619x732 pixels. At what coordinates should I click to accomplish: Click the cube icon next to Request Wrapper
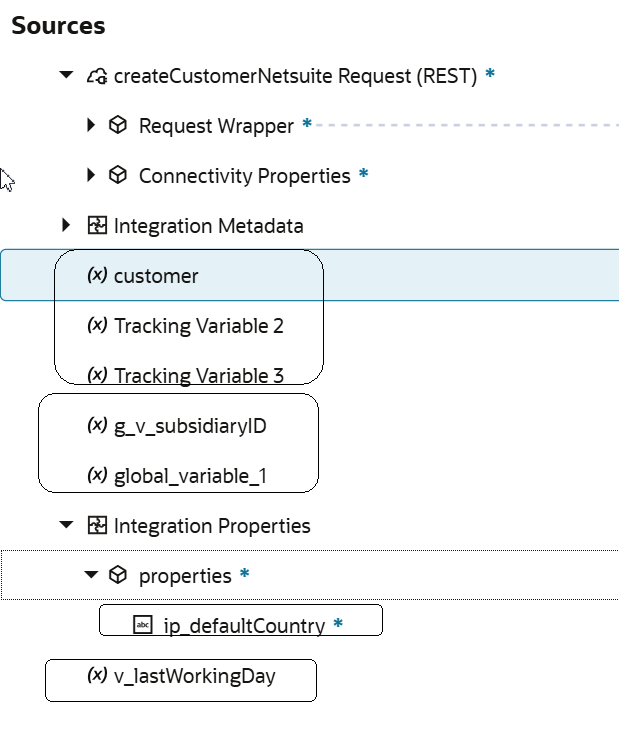118,126
